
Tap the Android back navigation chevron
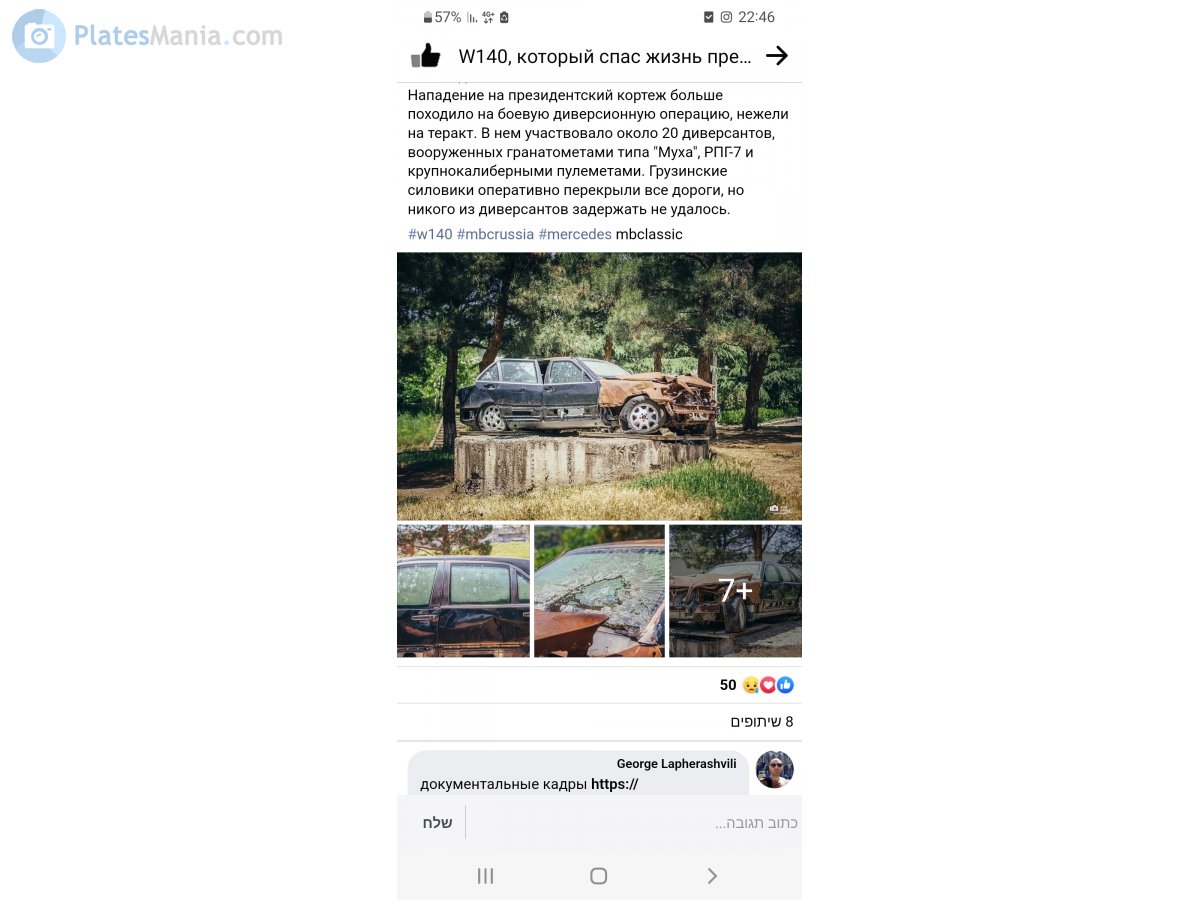tap(712, 876)
